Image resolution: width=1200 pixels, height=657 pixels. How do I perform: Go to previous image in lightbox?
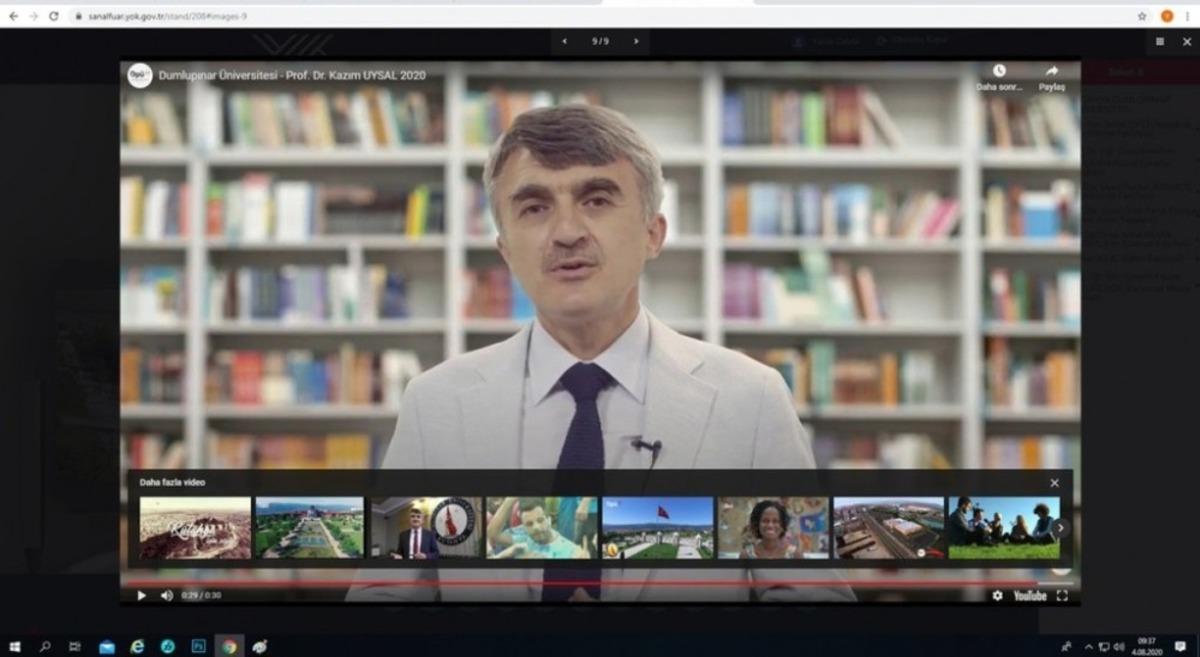564,42
